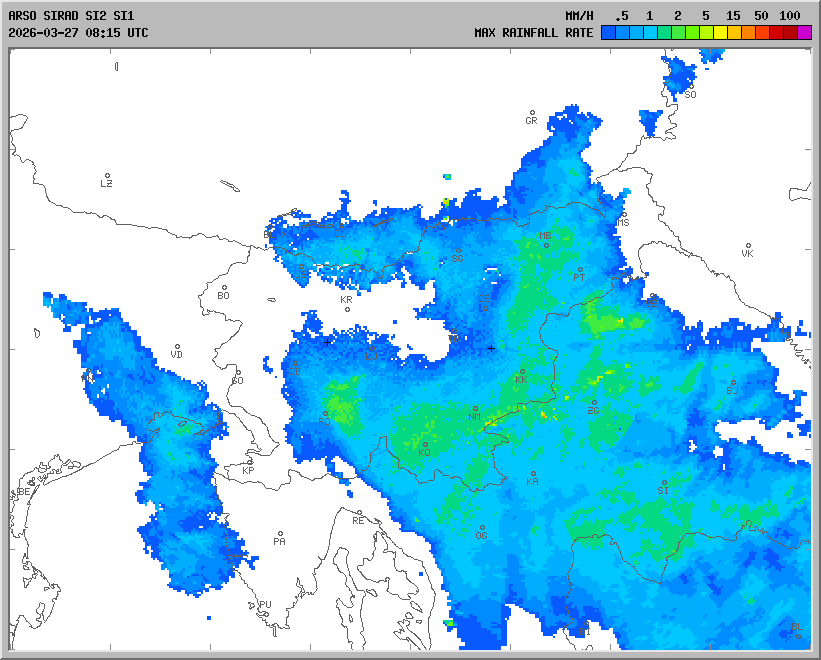Pick the yellow swatch in rainfall legend
This screenshot has width=821, height=660.
720,32
